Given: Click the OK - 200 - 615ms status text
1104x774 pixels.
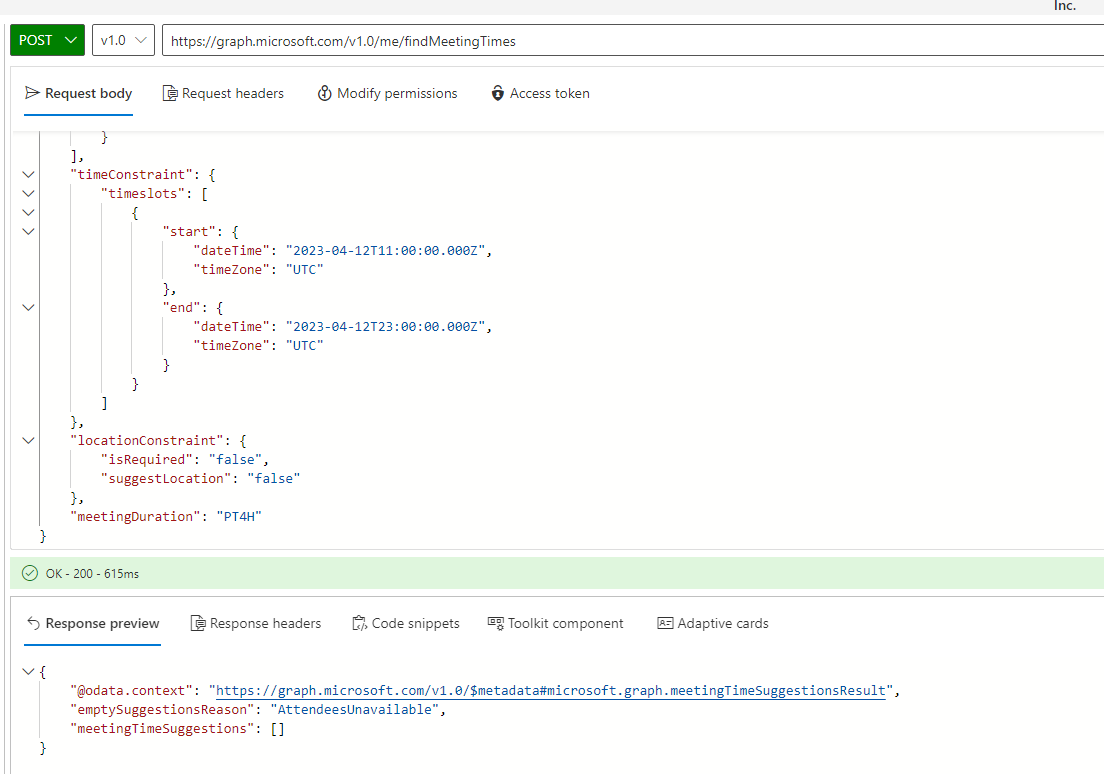Looking at the screenshot, I should coord(92,573).
